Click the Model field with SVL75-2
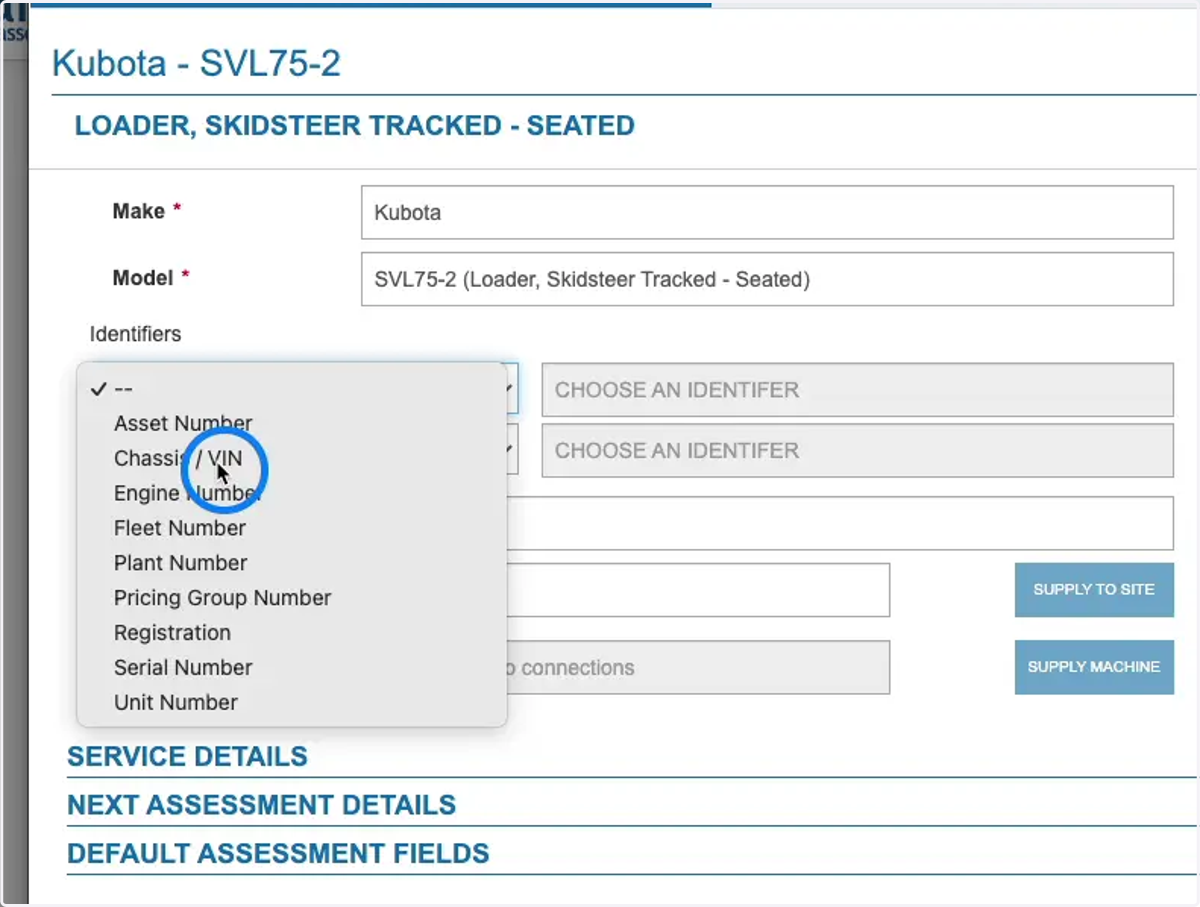This screenshot has width=1200, height=907. [767, 279]
